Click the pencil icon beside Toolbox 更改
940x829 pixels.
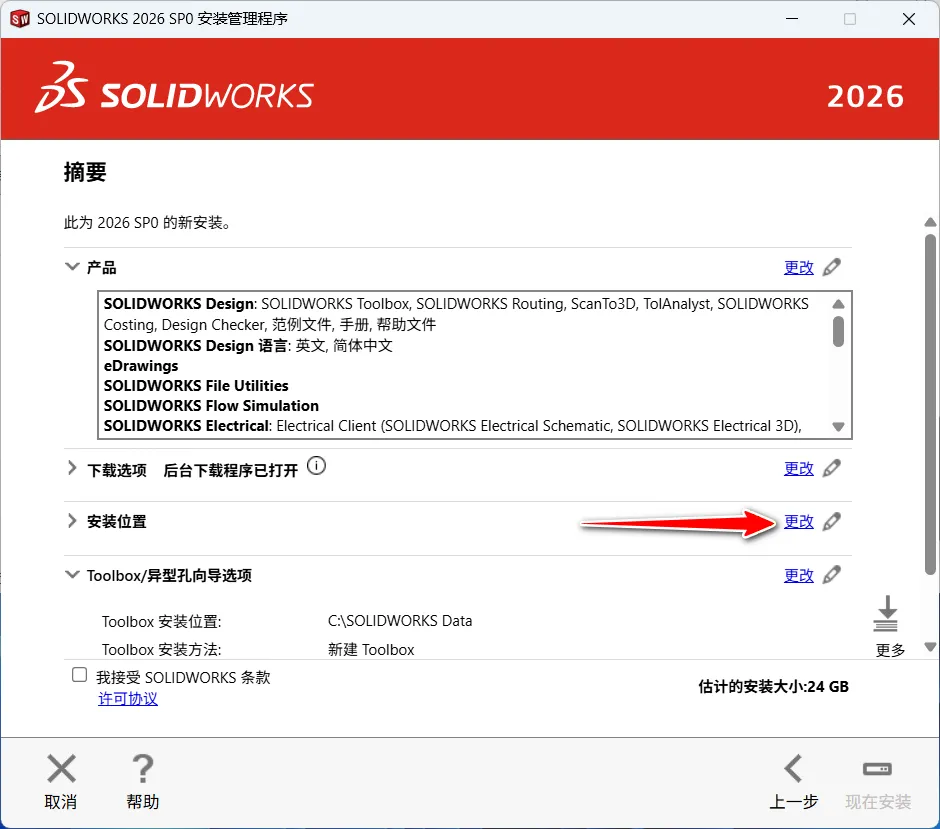coord(831,575)
